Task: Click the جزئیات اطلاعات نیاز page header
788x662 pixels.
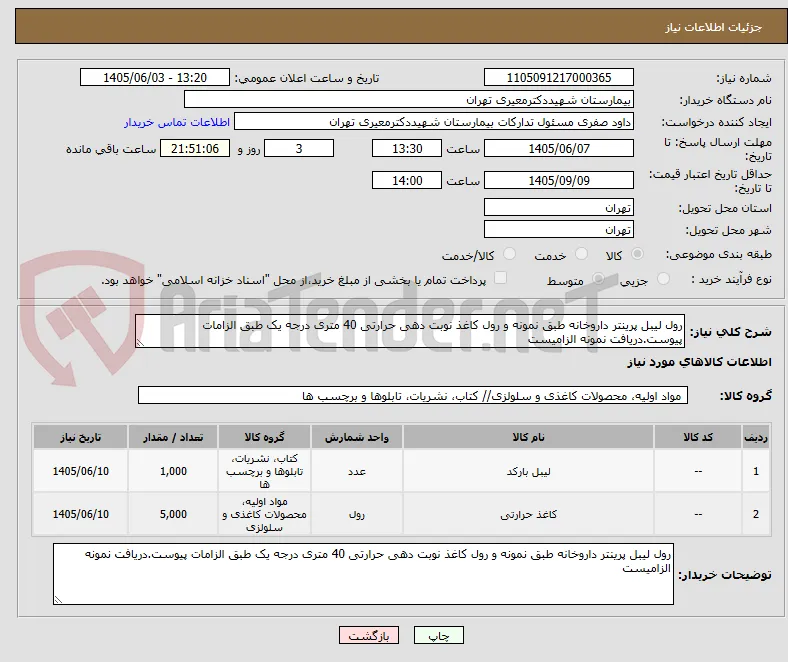Action: tap(713, 27)
